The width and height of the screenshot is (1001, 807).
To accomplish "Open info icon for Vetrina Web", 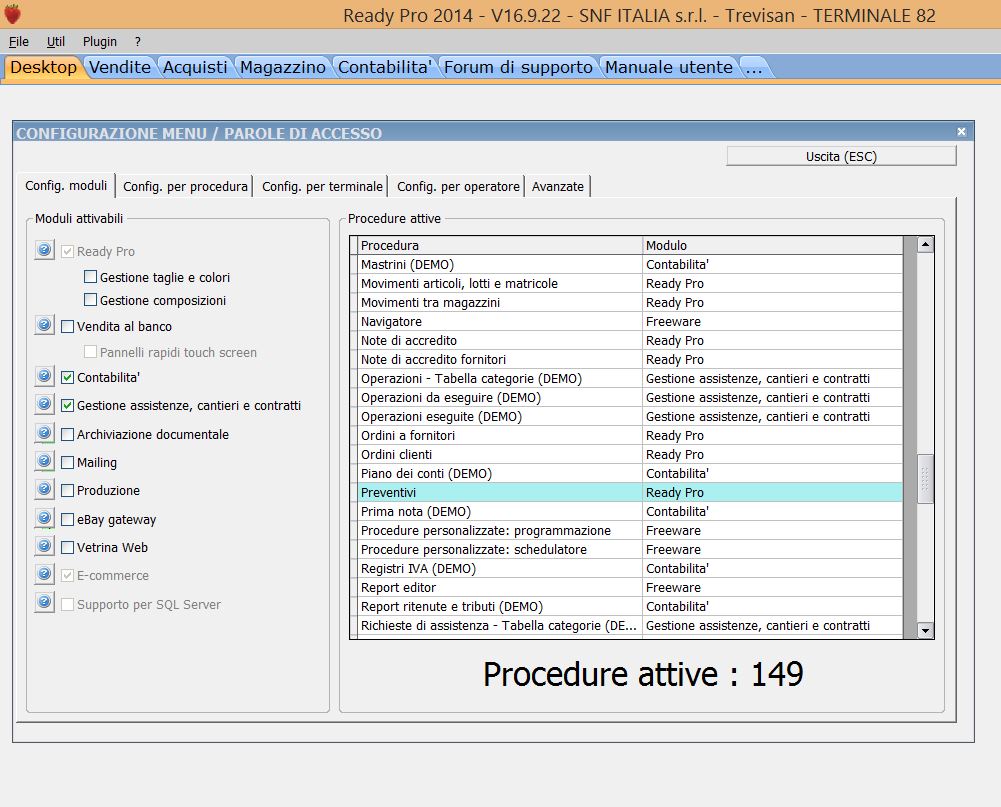I will click(x=44, y=546).
